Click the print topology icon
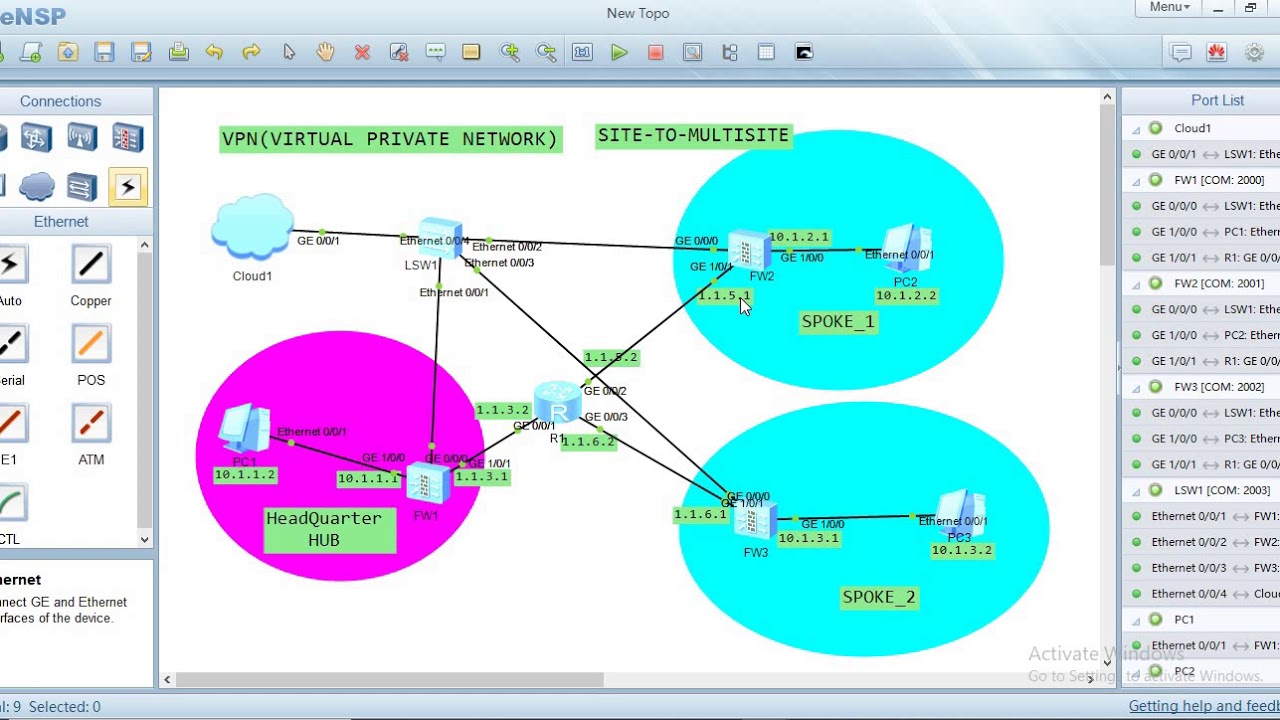The image size is (1280, 720). coord(178,52)
